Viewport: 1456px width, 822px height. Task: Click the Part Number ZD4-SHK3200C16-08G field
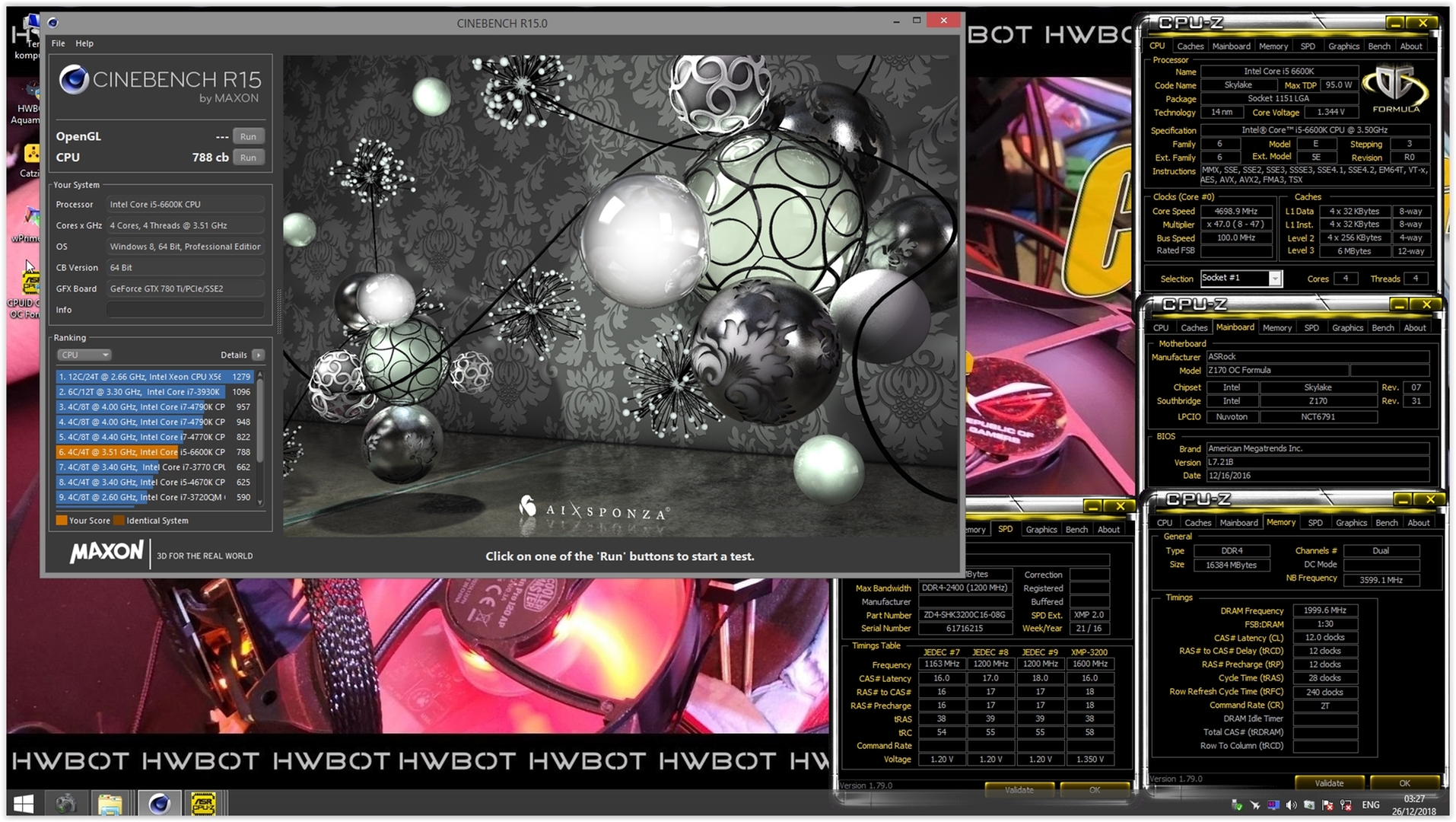point(965,615)
